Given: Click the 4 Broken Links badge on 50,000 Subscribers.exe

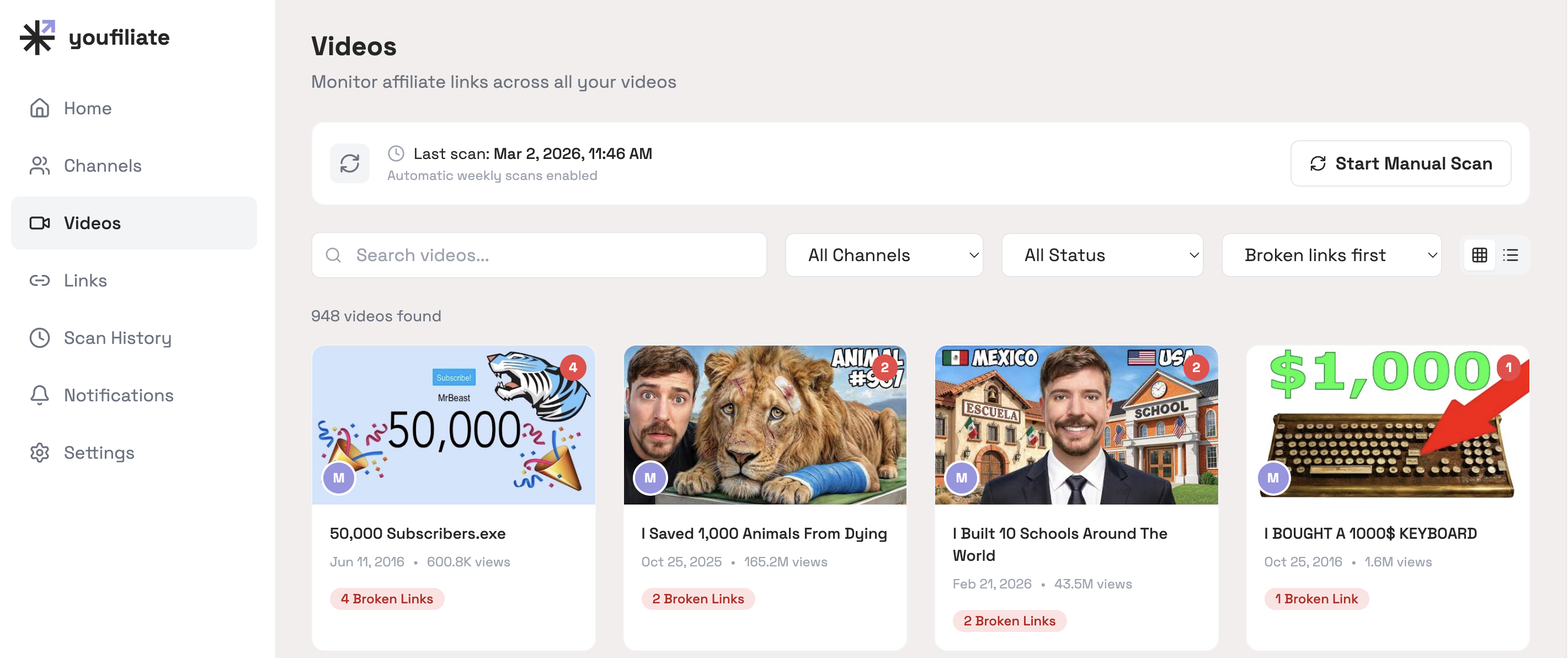Looking at the screenshot, I should (x=387, y=599).
